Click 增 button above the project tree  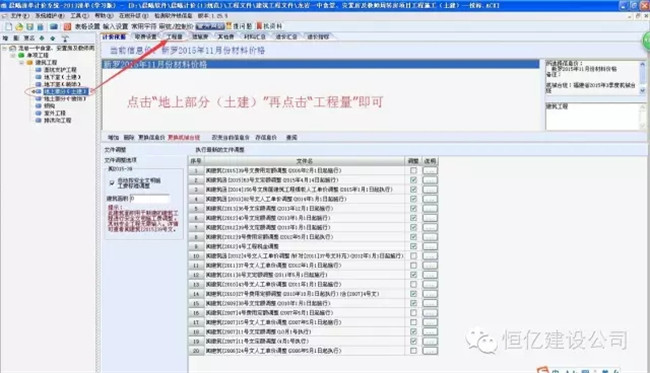(x=5, y=38)
